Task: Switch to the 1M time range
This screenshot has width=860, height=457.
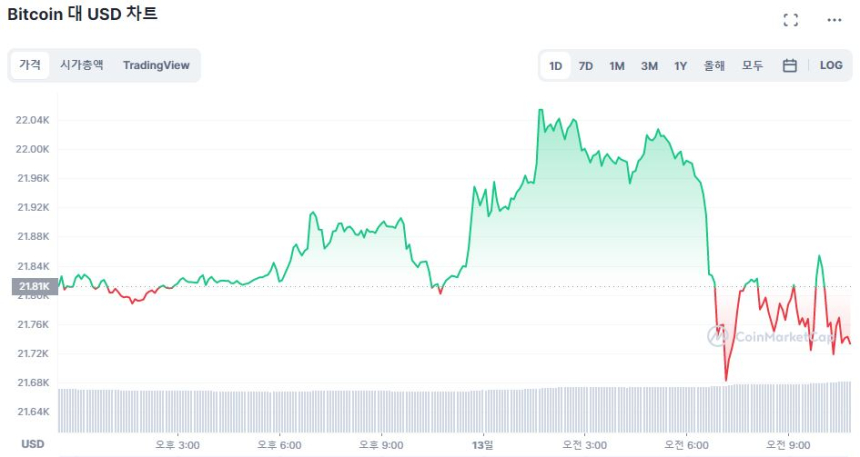Action: point(617,66)
